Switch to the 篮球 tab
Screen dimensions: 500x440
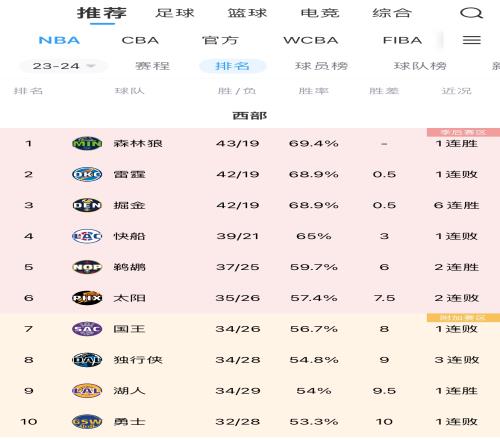point(247,13)
